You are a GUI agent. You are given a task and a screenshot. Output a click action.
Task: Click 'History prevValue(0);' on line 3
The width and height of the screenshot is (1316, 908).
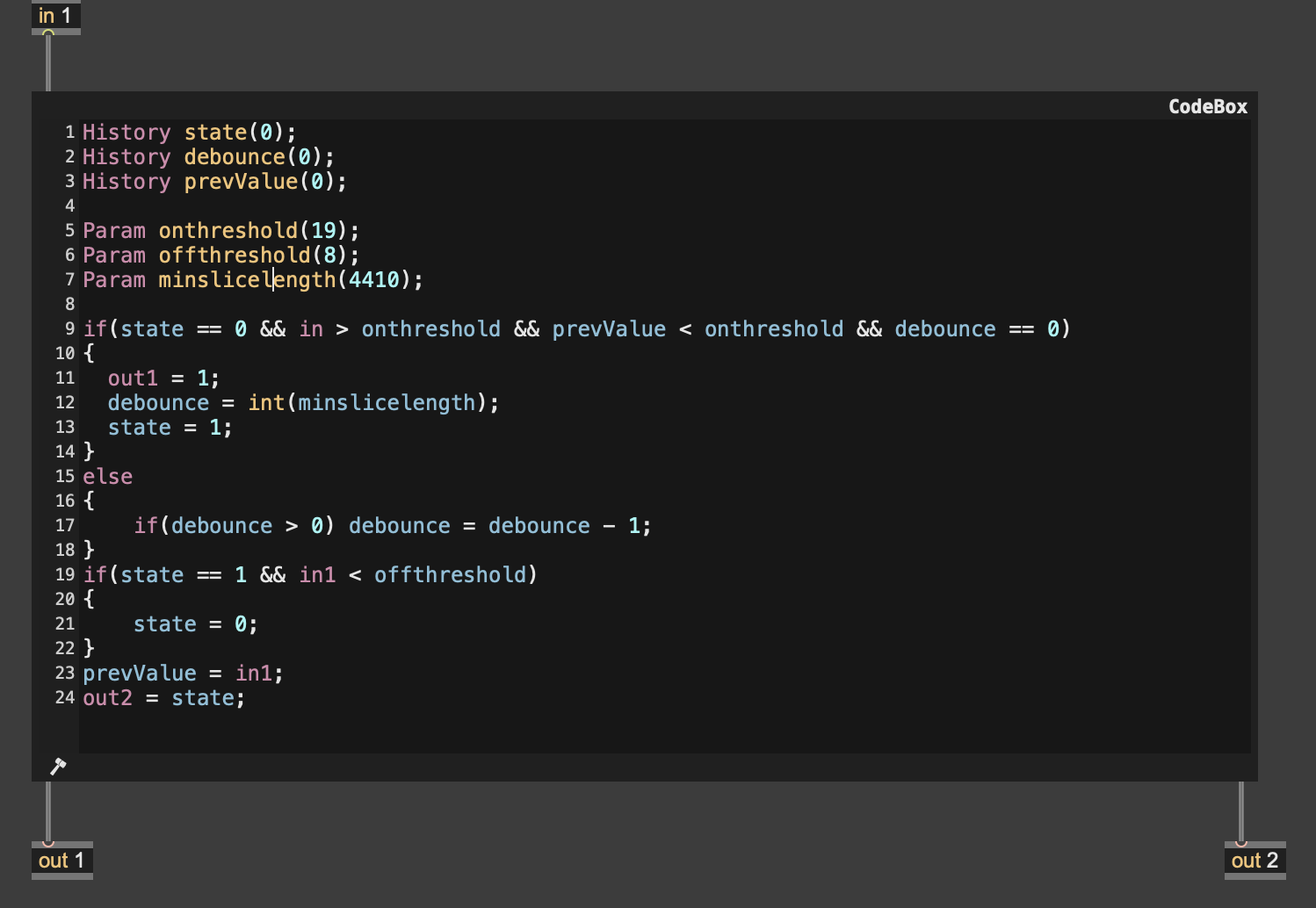tap(215, 182)
